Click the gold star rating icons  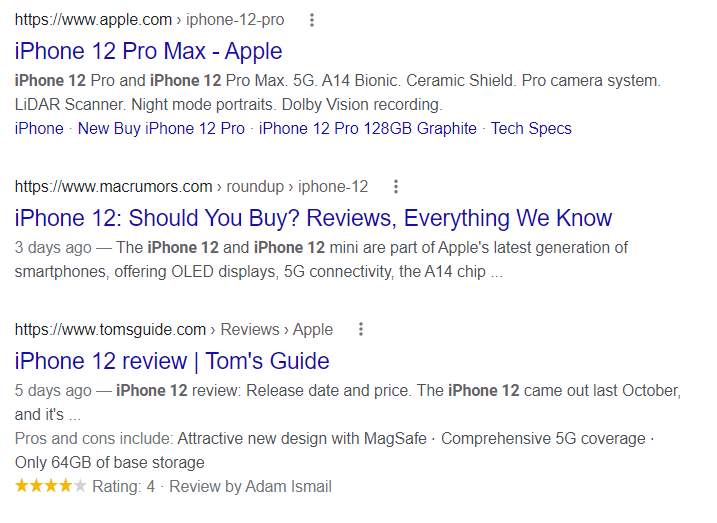point(51,487)
